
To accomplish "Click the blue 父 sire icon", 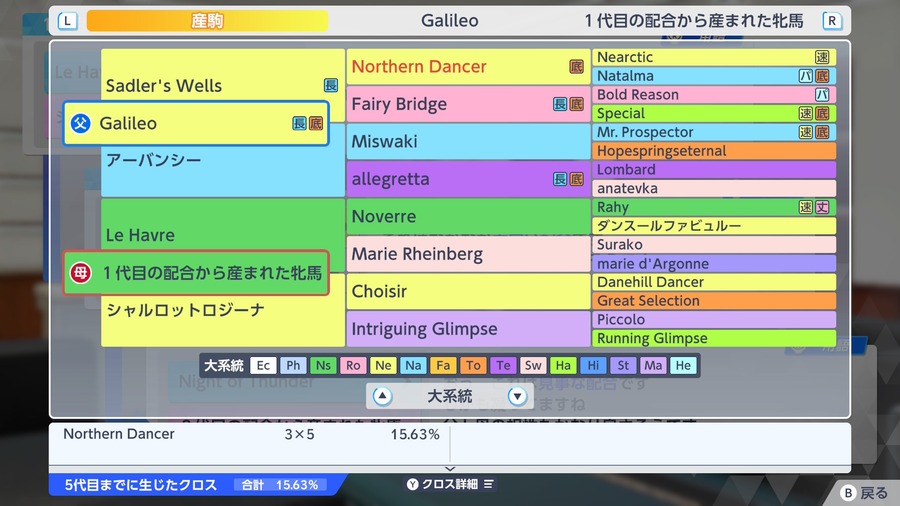I will tap(81, 123).
